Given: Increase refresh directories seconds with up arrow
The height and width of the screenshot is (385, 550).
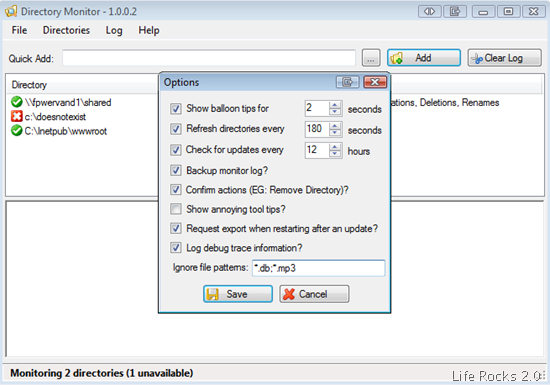Looking at the screenshot, I should click(335, 126).
